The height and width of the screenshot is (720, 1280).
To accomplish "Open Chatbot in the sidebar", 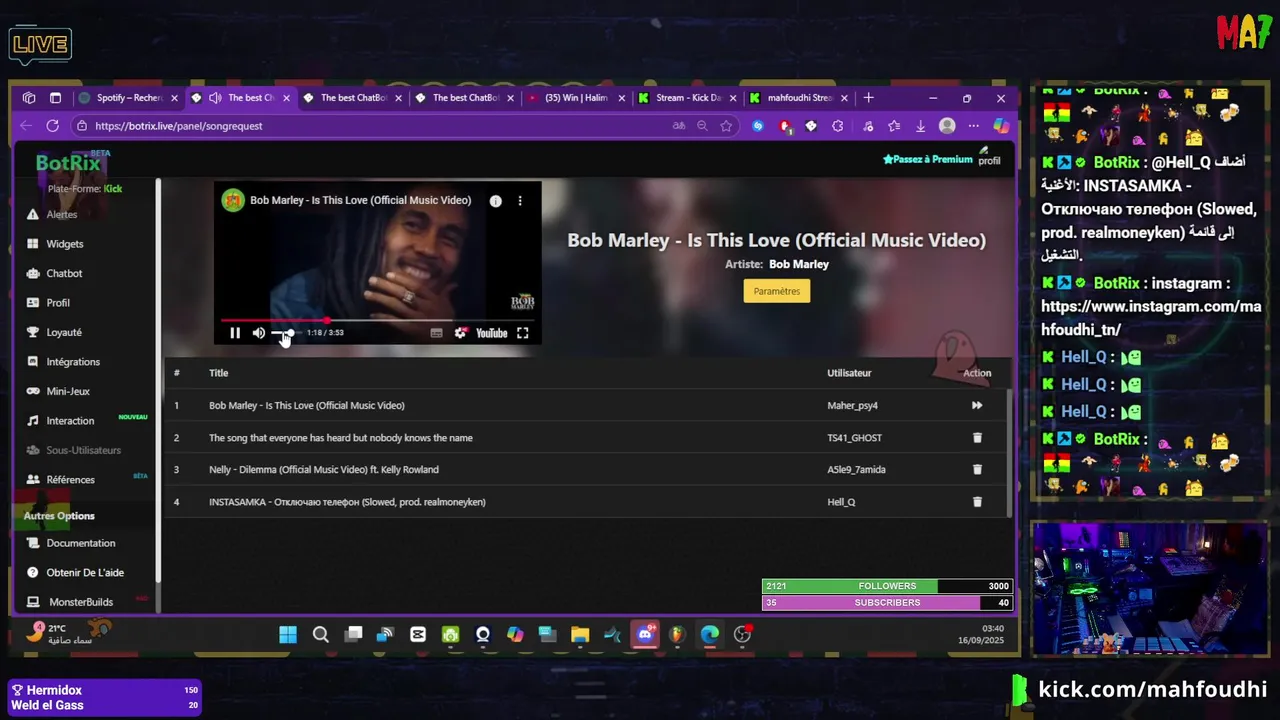I will (x=64, y=273).
